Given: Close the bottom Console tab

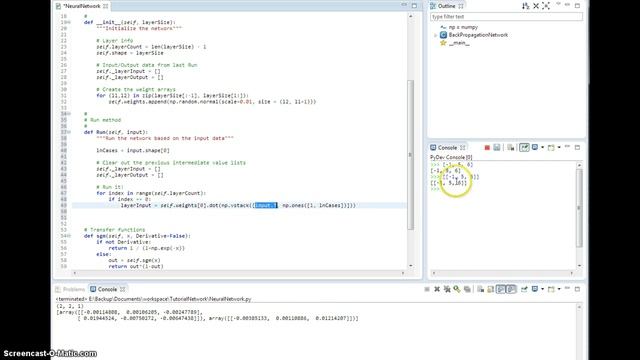Looking at the screenshot, I should pyautogui.click(x=122, y=289).
